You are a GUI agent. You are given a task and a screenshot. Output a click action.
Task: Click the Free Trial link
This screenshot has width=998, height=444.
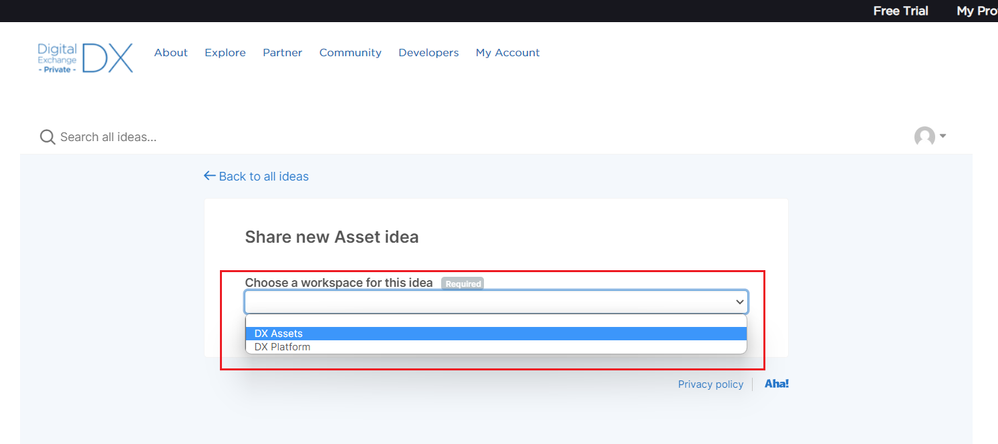pyautogui.click(x=901, y=11)
